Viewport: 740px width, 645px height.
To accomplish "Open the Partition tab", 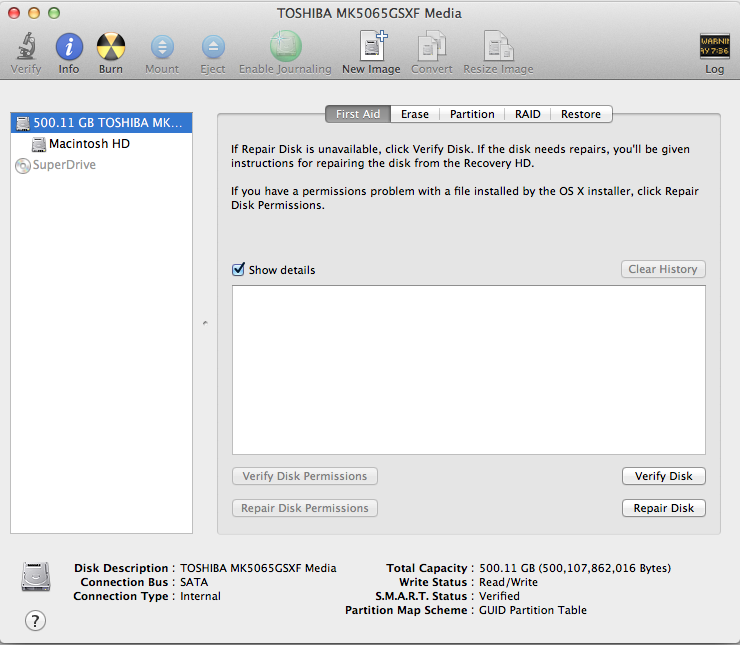I will pos(472,114).
